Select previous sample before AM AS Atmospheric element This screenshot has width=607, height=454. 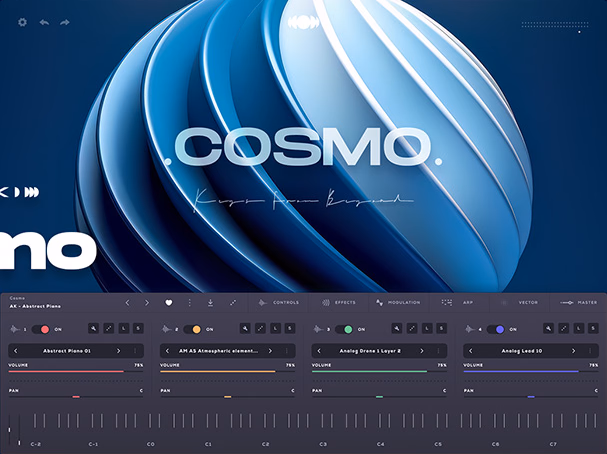(167, 351)
